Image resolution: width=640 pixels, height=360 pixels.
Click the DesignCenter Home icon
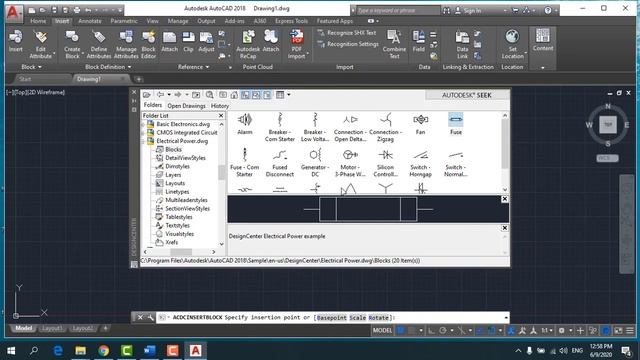(234, 95)
